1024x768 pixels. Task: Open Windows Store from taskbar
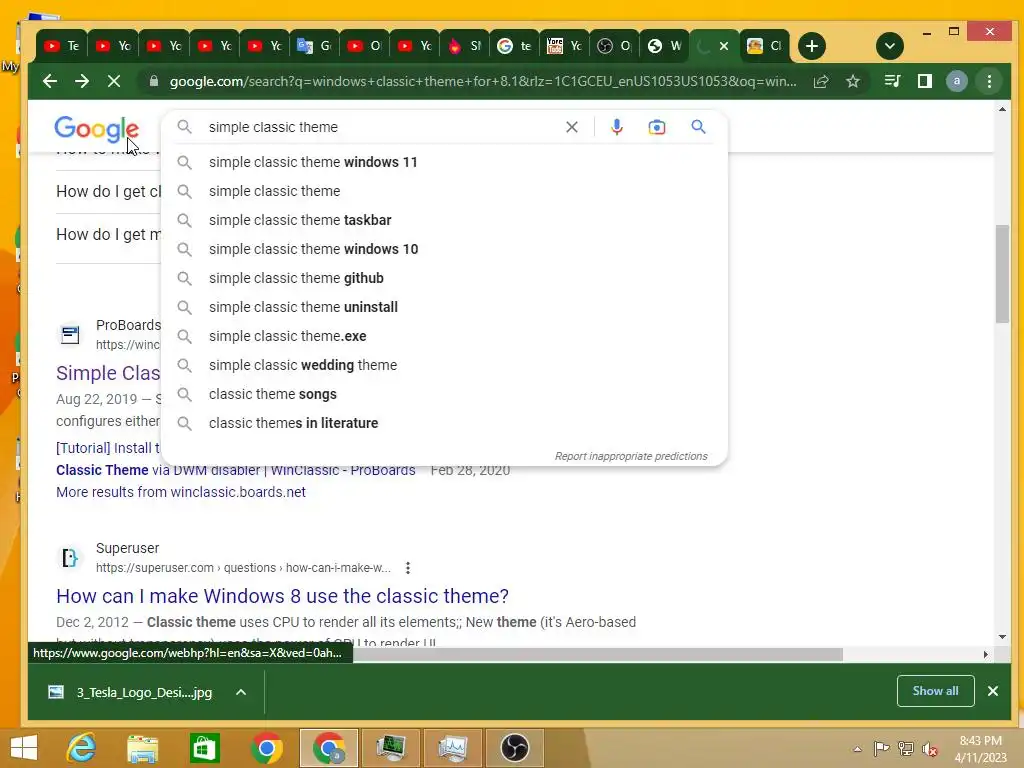click(204, 748)
